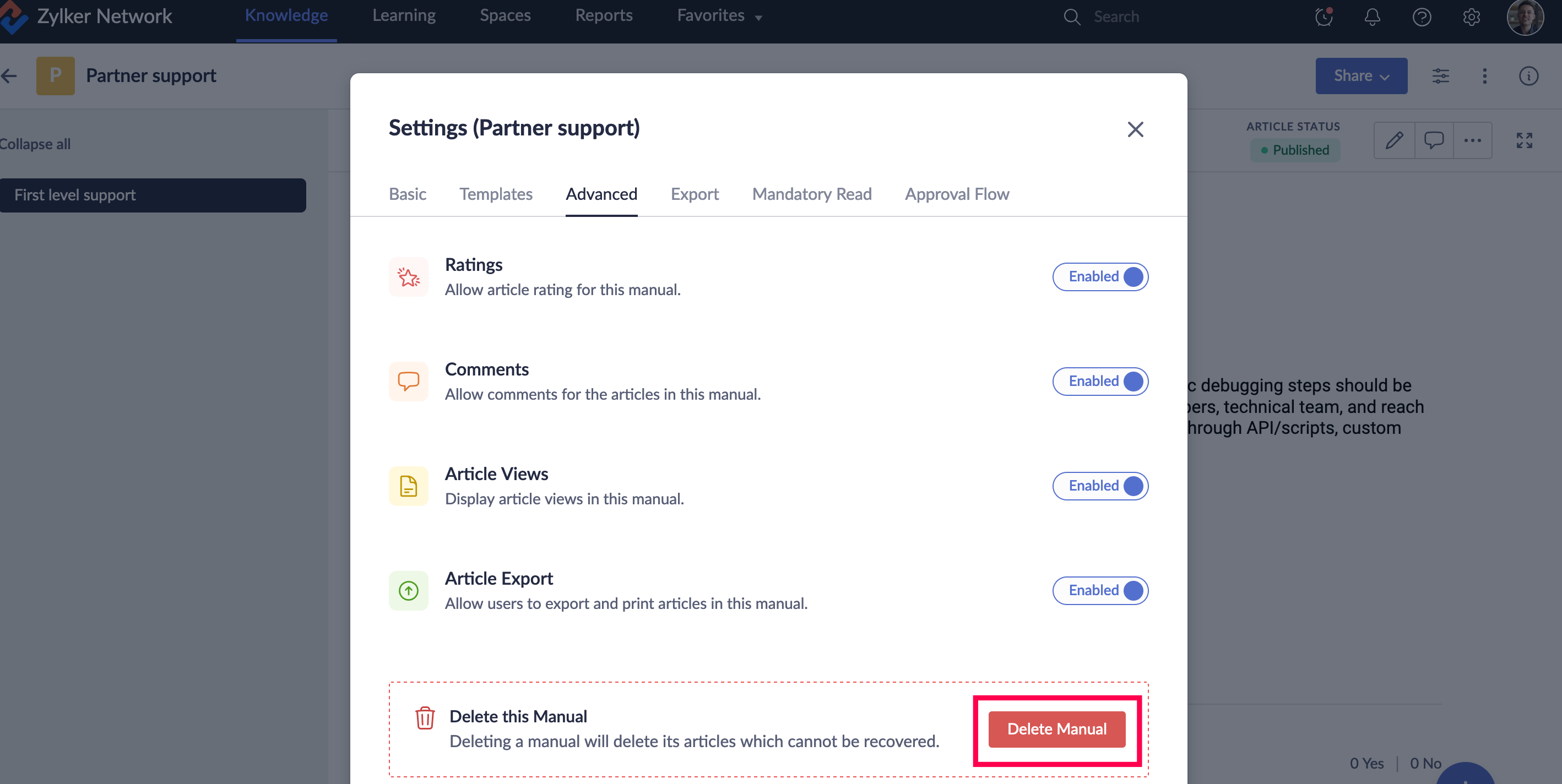Expand article to fullscreen view icon
This screenshot has height=784, width=1562.
(x=1524, y=141)
